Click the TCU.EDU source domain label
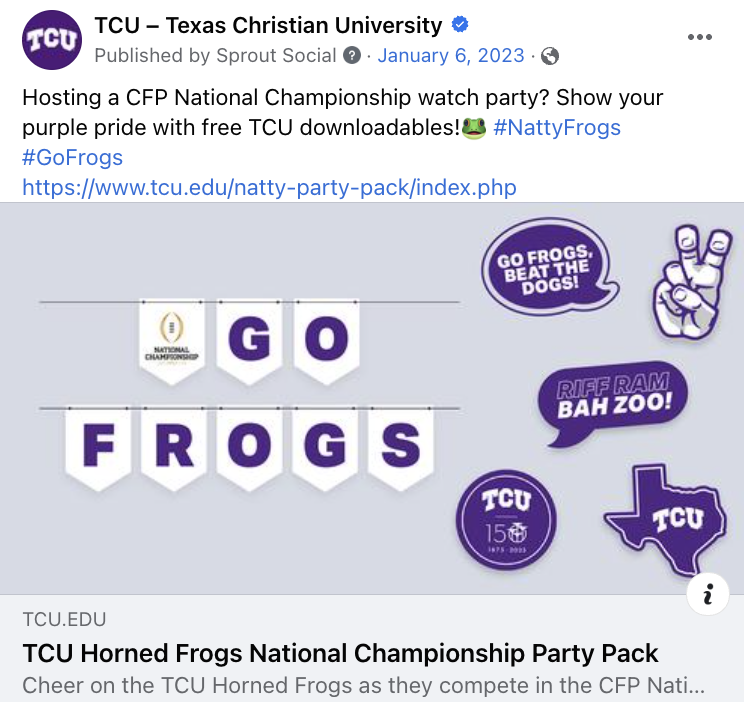The width and height of the screenshot is (744, 702). [x=64, y=620]
